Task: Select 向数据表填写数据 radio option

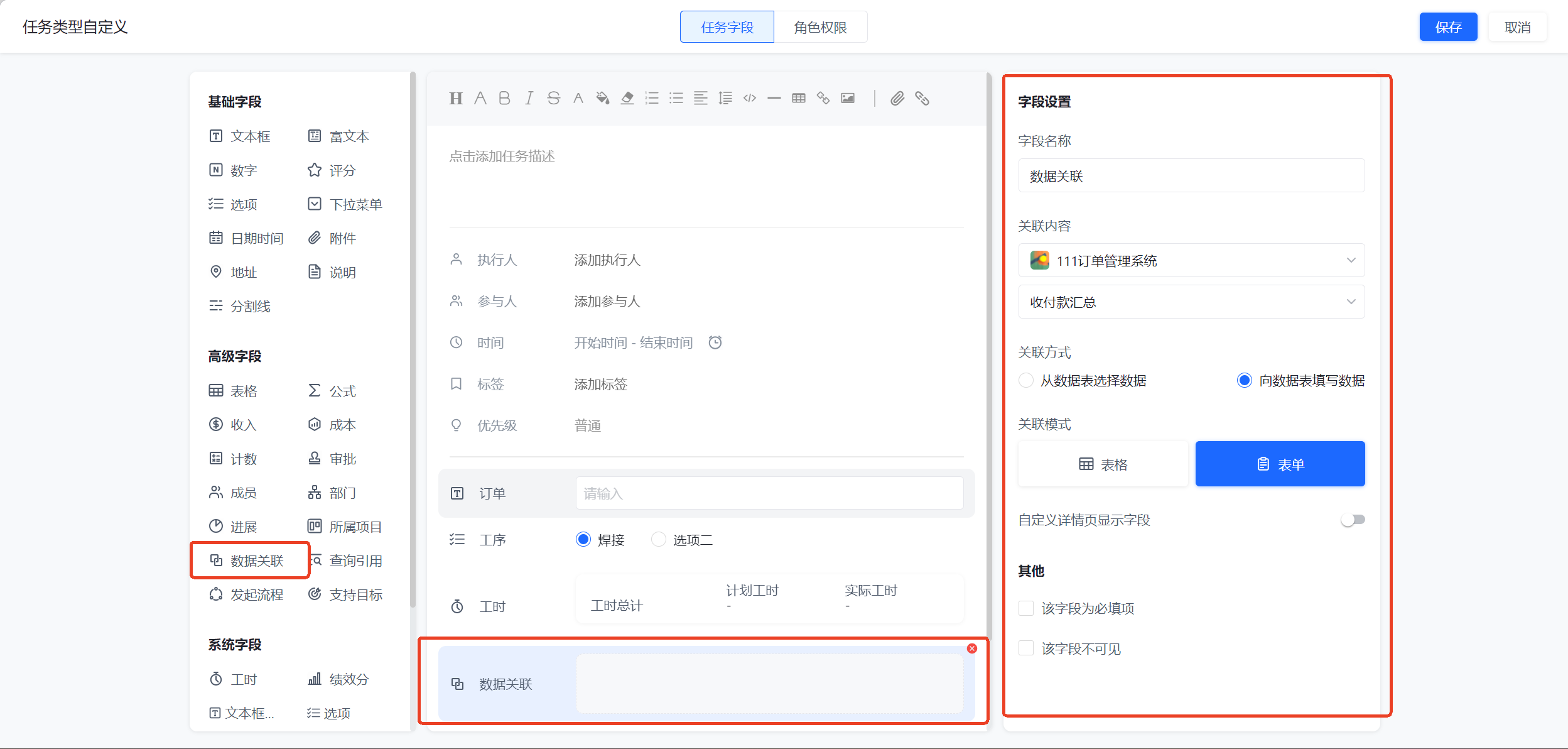Action: [1244, 380]
